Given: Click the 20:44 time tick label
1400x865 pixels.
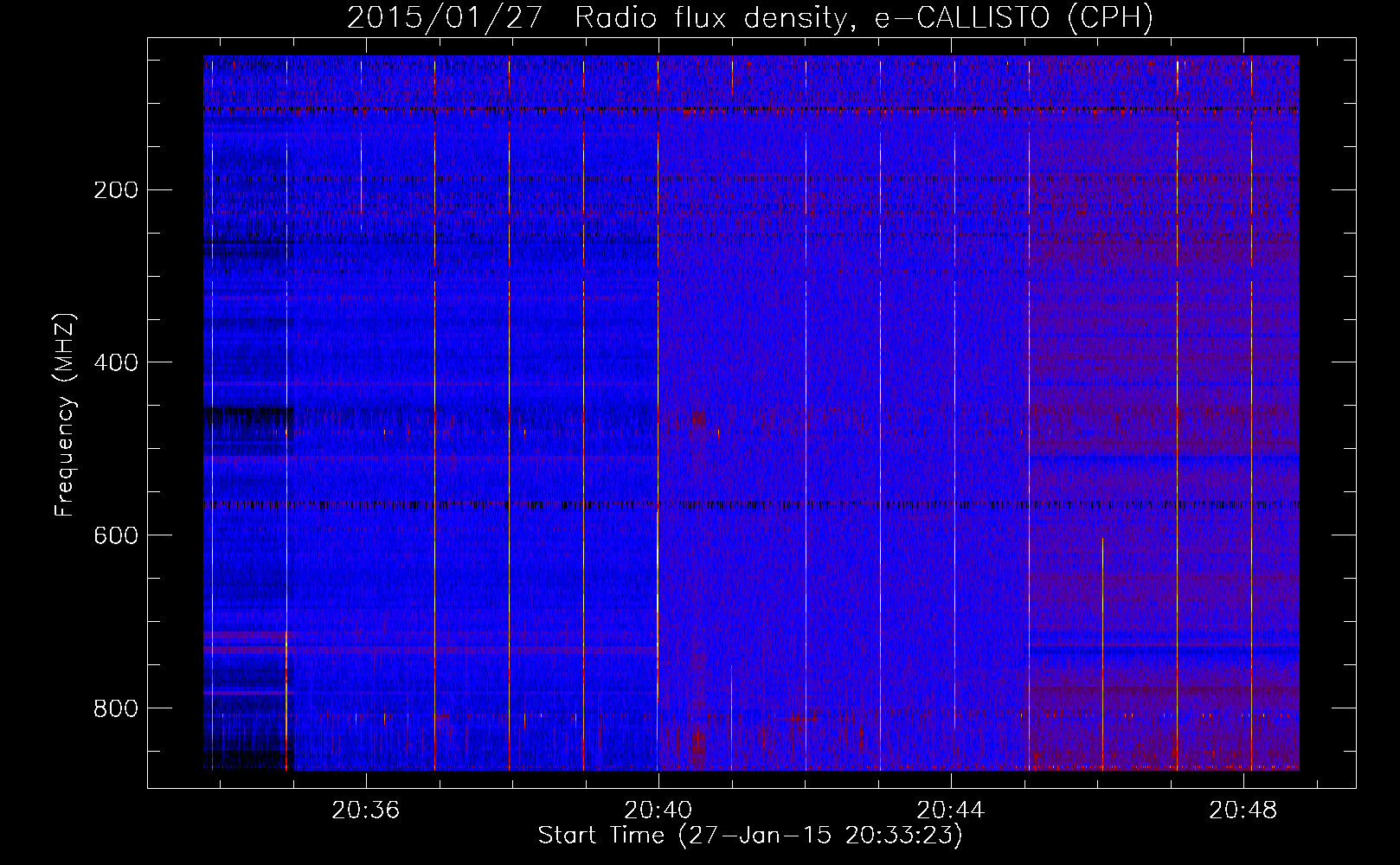Looking at the screenshot, I should (x=951, y=811).
